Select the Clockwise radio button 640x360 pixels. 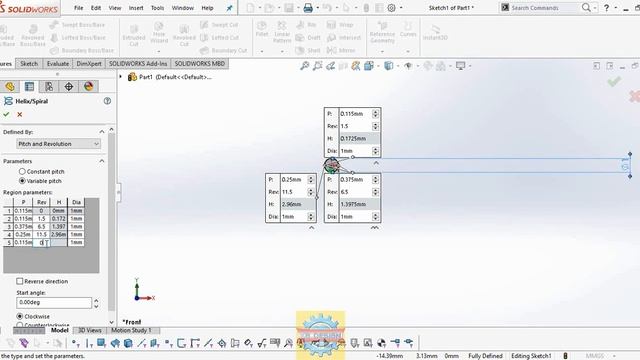20,316
